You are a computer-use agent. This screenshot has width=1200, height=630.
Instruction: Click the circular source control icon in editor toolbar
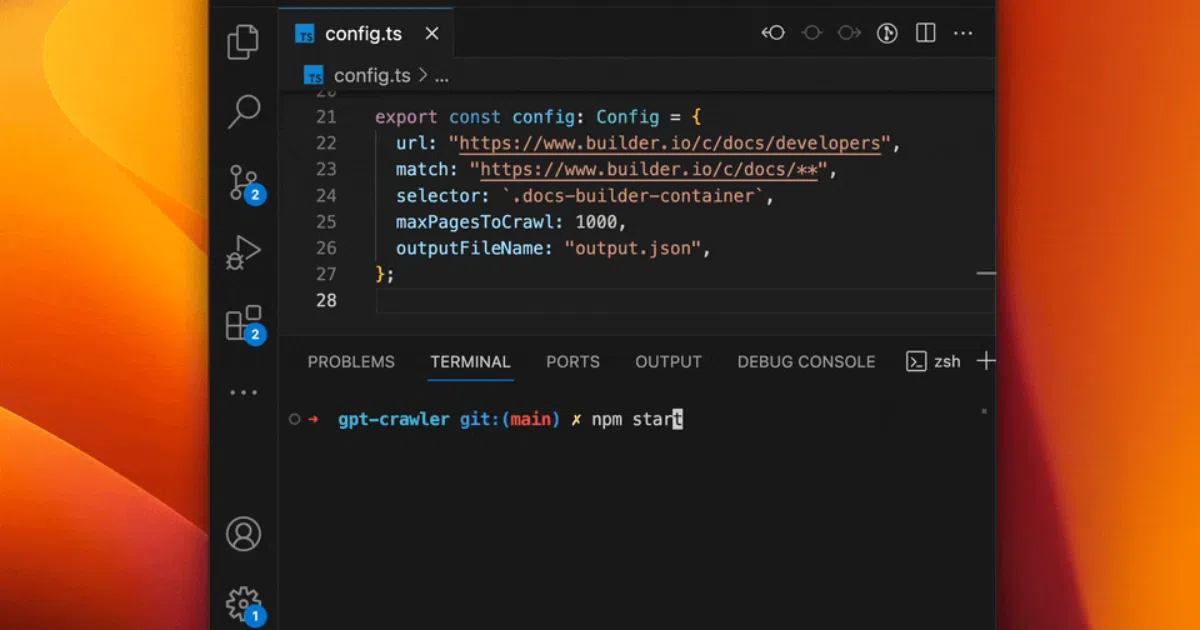pos(887,33)
